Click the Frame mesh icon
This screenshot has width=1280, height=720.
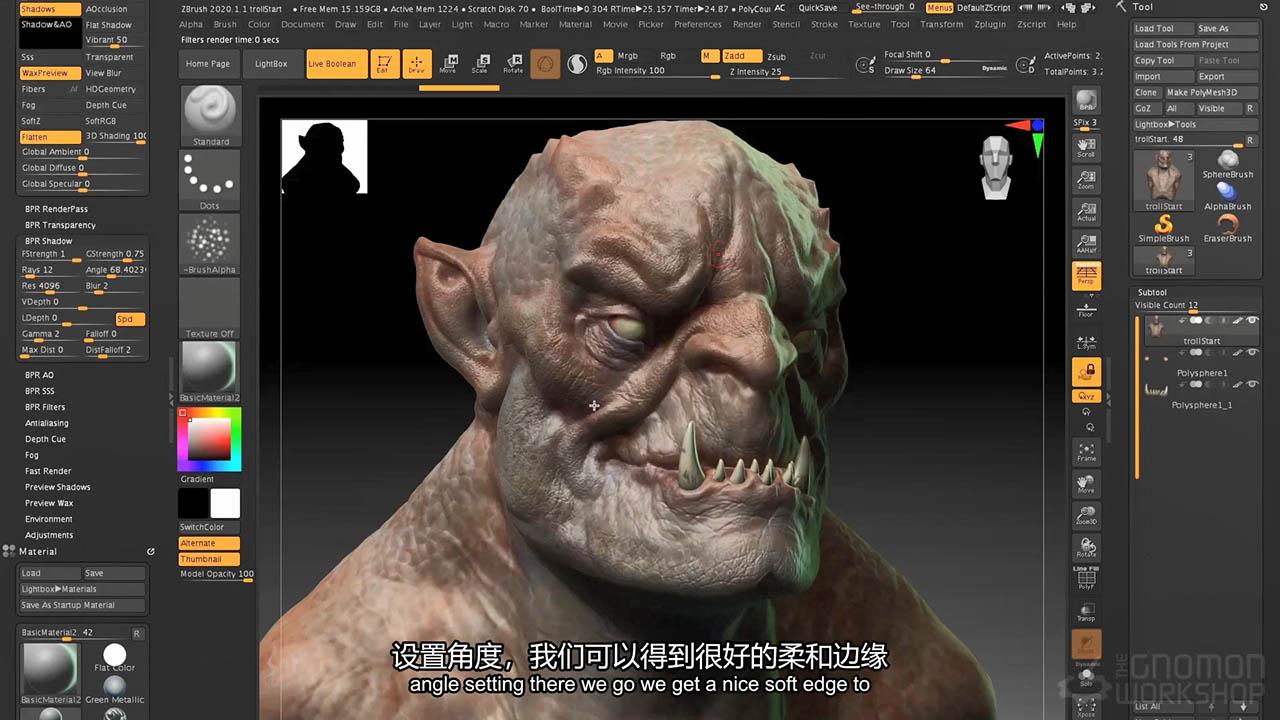[x=1086, y=452]
